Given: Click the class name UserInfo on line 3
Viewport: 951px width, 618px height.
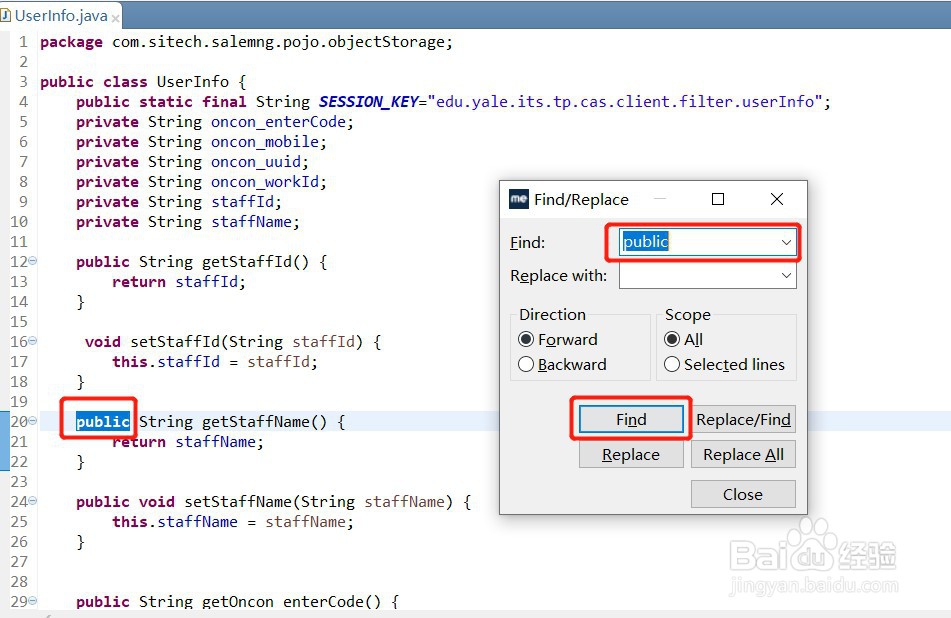Looking at the screenshot, I should (x=193, y=82).
